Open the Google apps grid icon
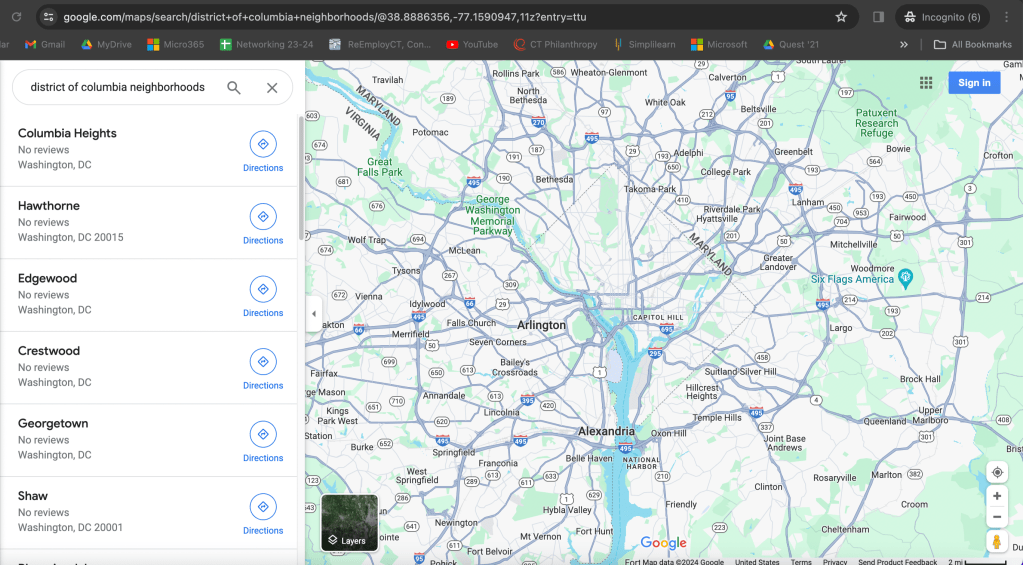Viewport: 1023px width, 565px height. 926,83
